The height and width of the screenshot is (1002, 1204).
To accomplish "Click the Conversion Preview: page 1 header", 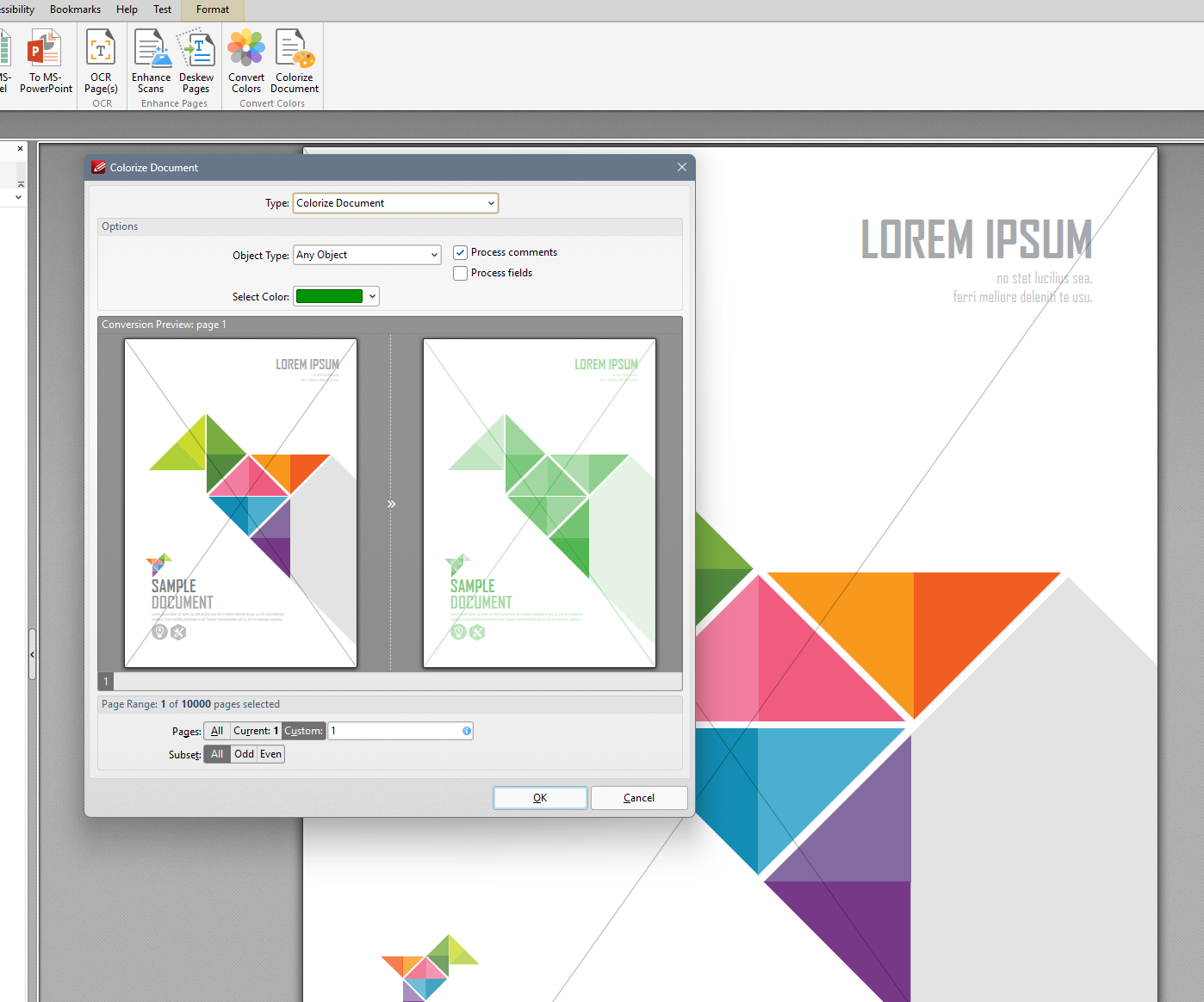I will pyautogui.click(x=390, y=325).
